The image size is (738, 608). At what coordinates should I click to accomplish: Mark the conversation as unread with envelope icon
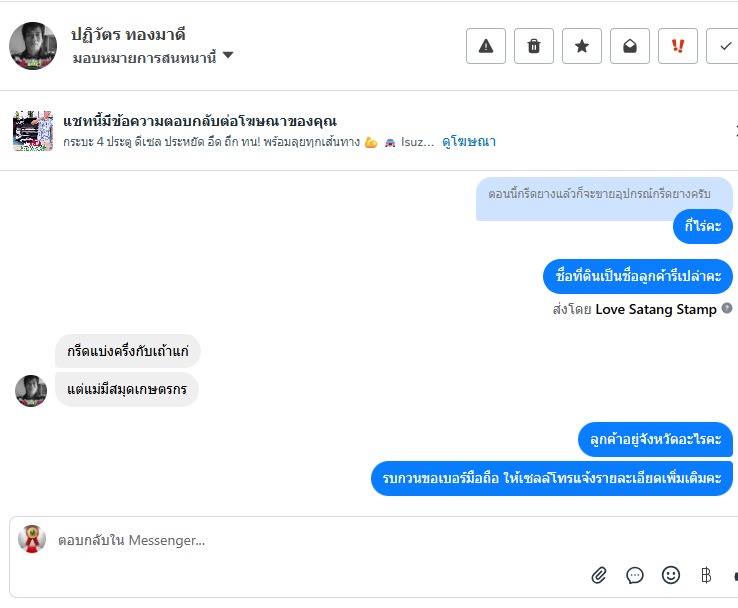point(630,46)
